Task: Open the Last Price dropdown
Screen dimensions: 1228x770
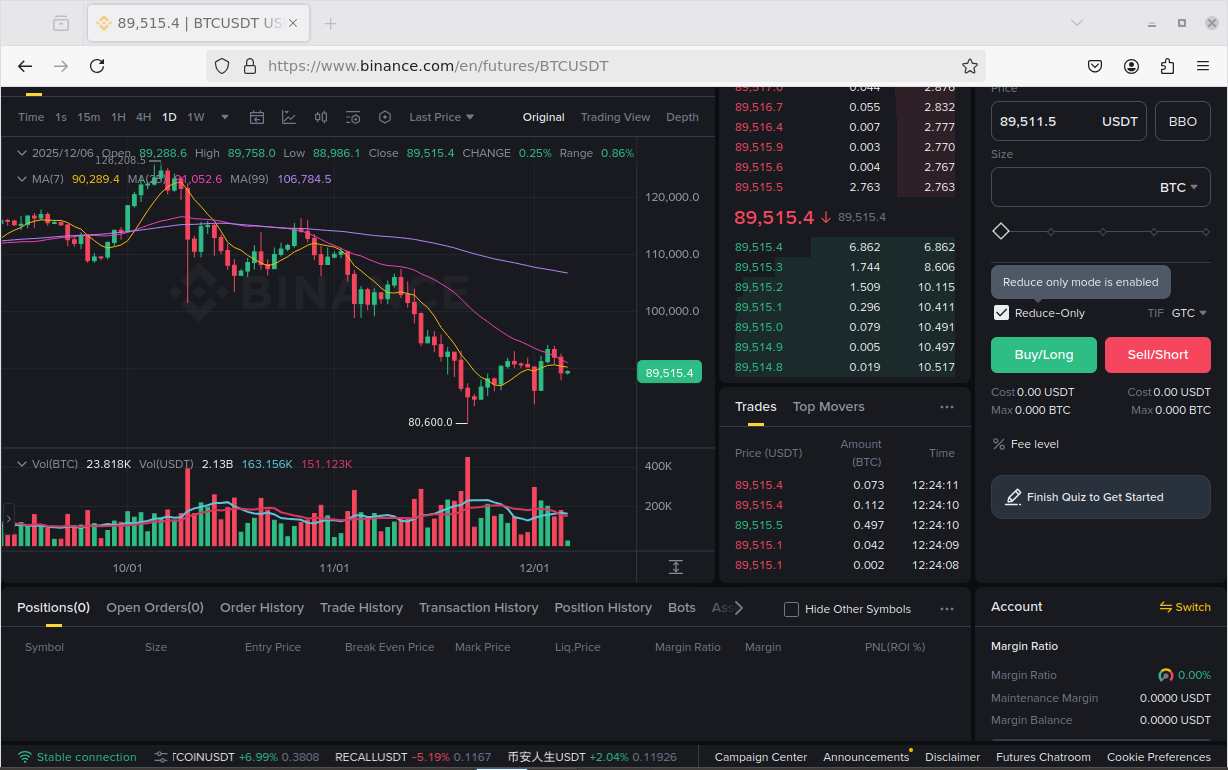Action: [441, 117]
